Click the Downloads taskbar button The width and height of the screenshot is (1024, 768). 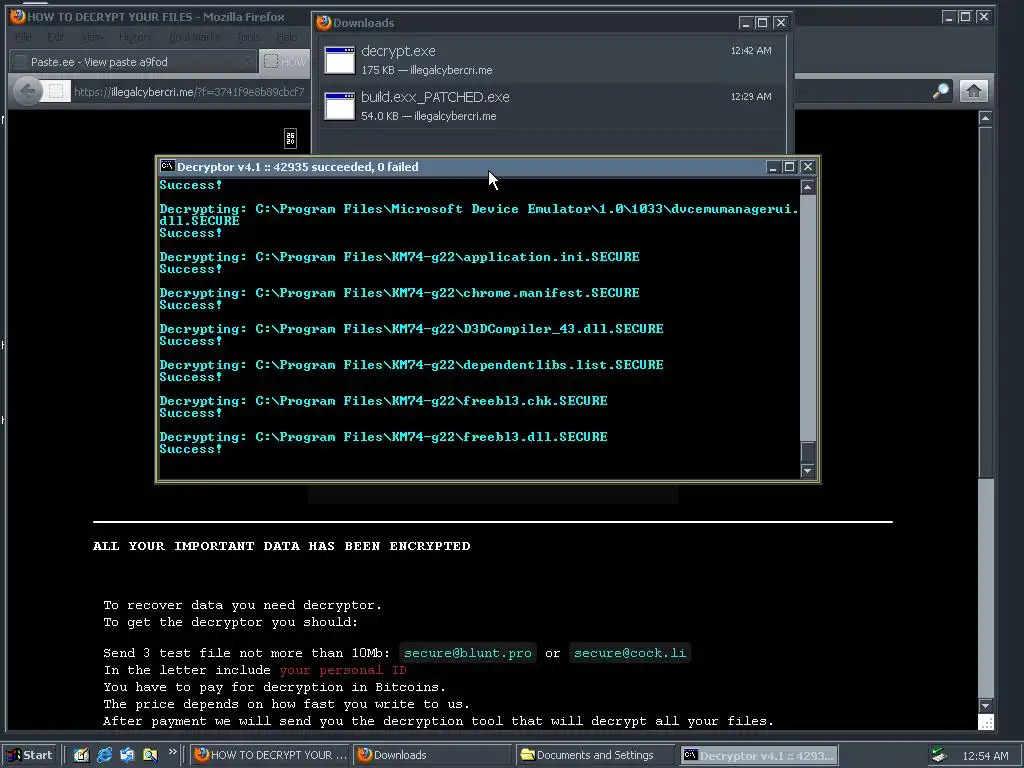(x=433, y=755)
